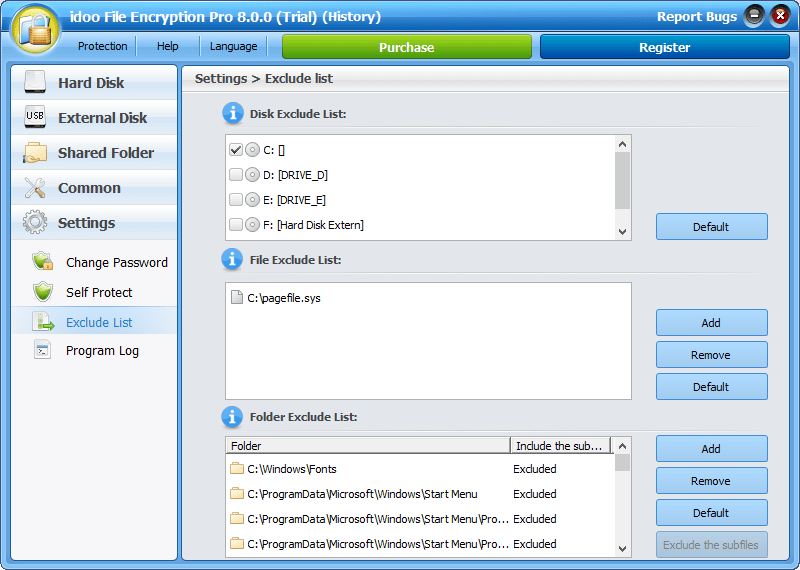Click Include the sub... column header

(559, 446)
